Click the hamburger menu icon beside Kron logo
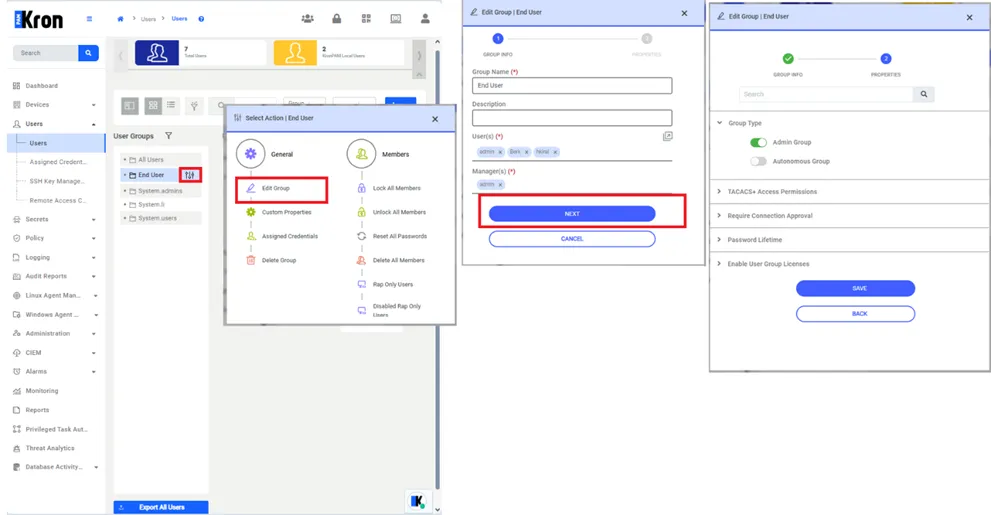The height and width of the screenshot is (515, 991). 89,19
